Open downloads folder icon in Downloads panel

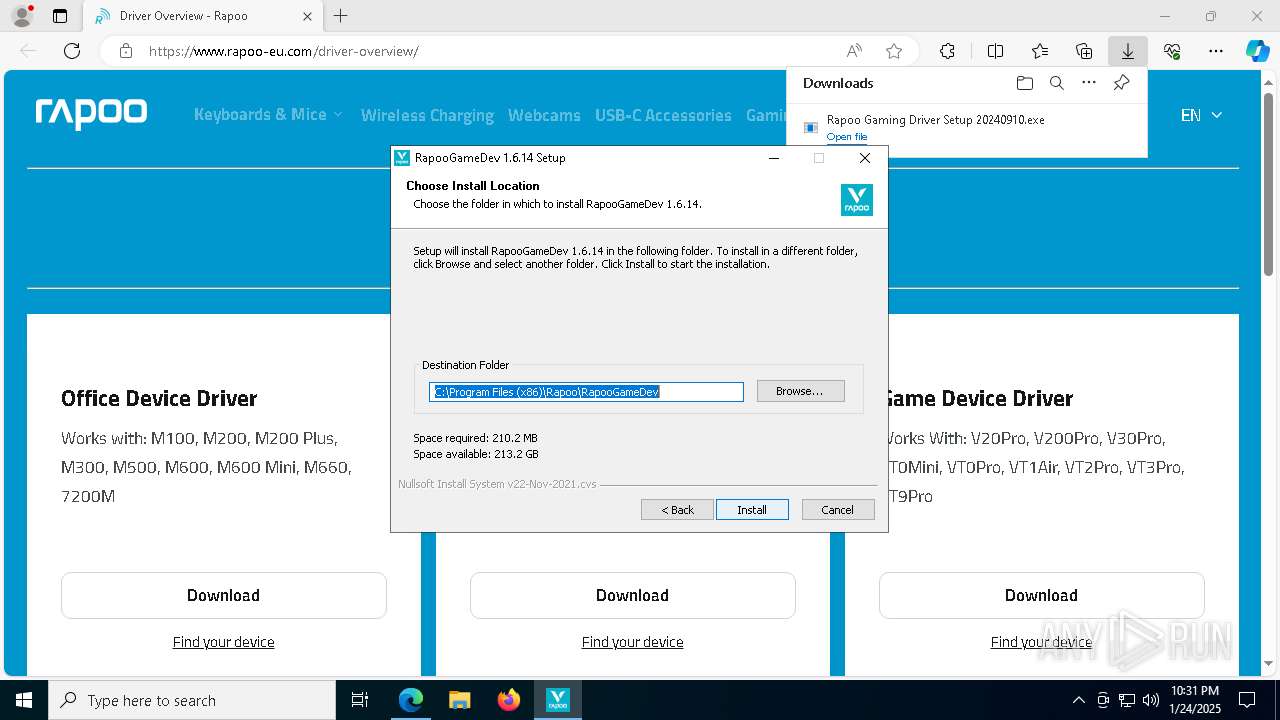pyautogui.click(x=1024, y=83)
